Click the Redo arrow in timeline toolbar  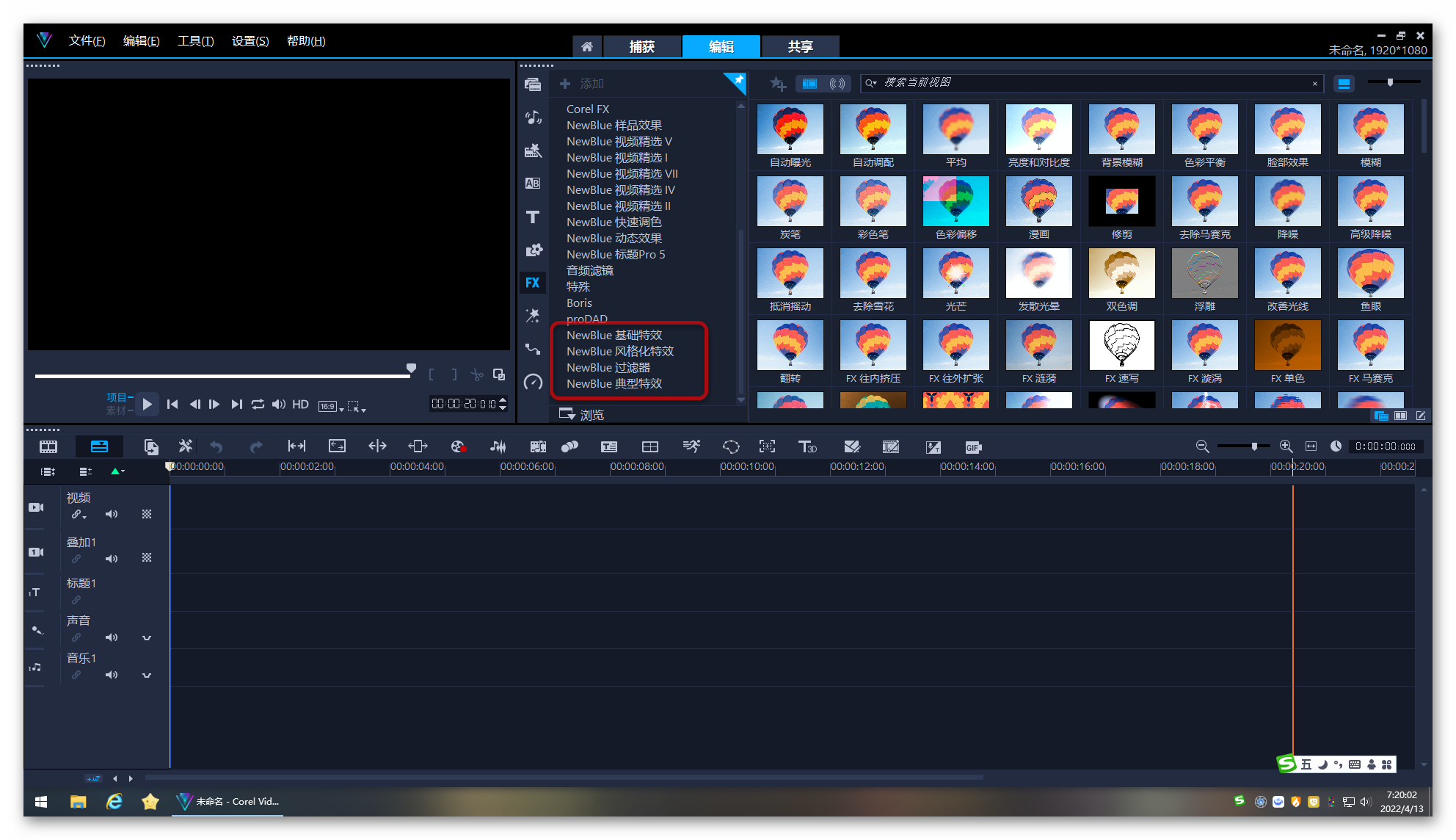point(255,446)
